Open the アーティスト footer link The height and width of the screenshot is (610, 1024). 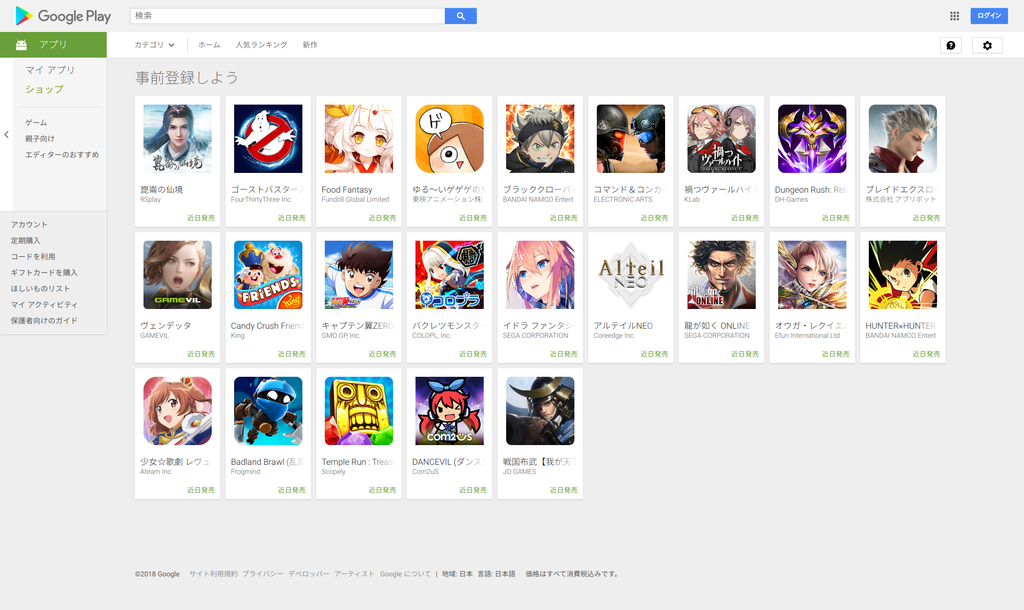point(355,574)
